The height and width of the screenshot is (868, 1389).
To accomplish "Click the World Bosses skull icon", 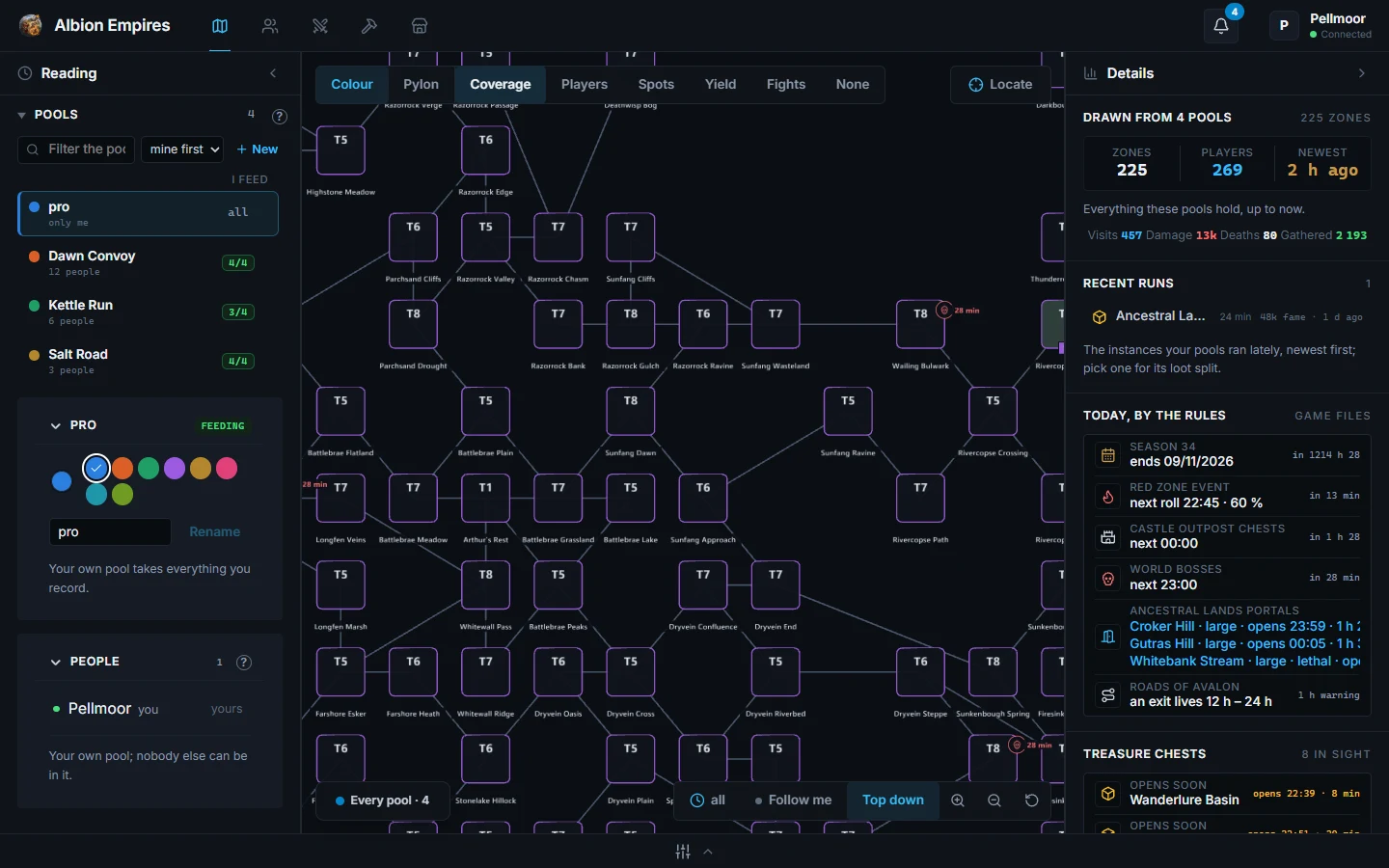I will coord(1108,578).
